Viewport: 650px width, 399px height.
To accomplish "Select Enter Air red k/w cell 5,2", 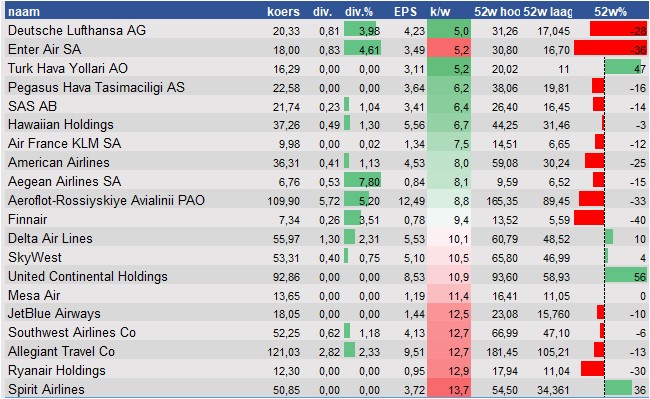I will 449,49.
